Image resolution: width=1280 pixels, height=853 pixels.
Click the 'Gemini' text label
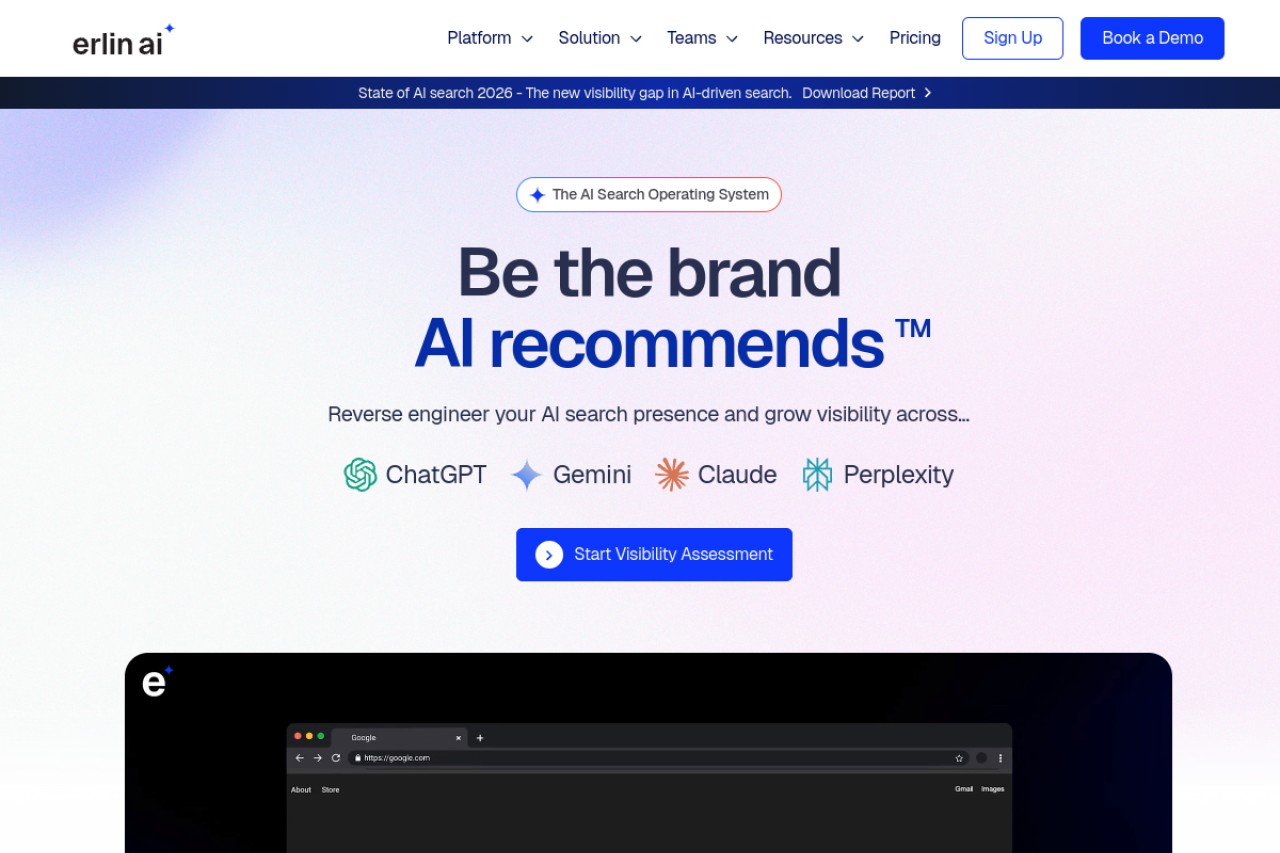pos(592,474)
